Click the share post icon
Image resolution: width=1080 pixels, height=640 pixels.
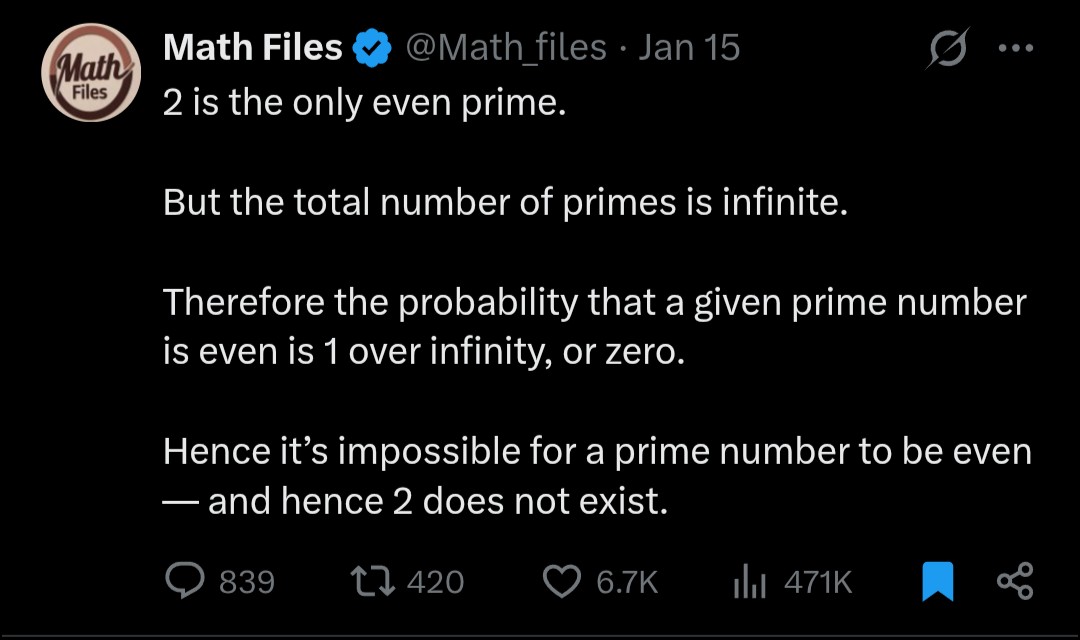[1014, 581]
